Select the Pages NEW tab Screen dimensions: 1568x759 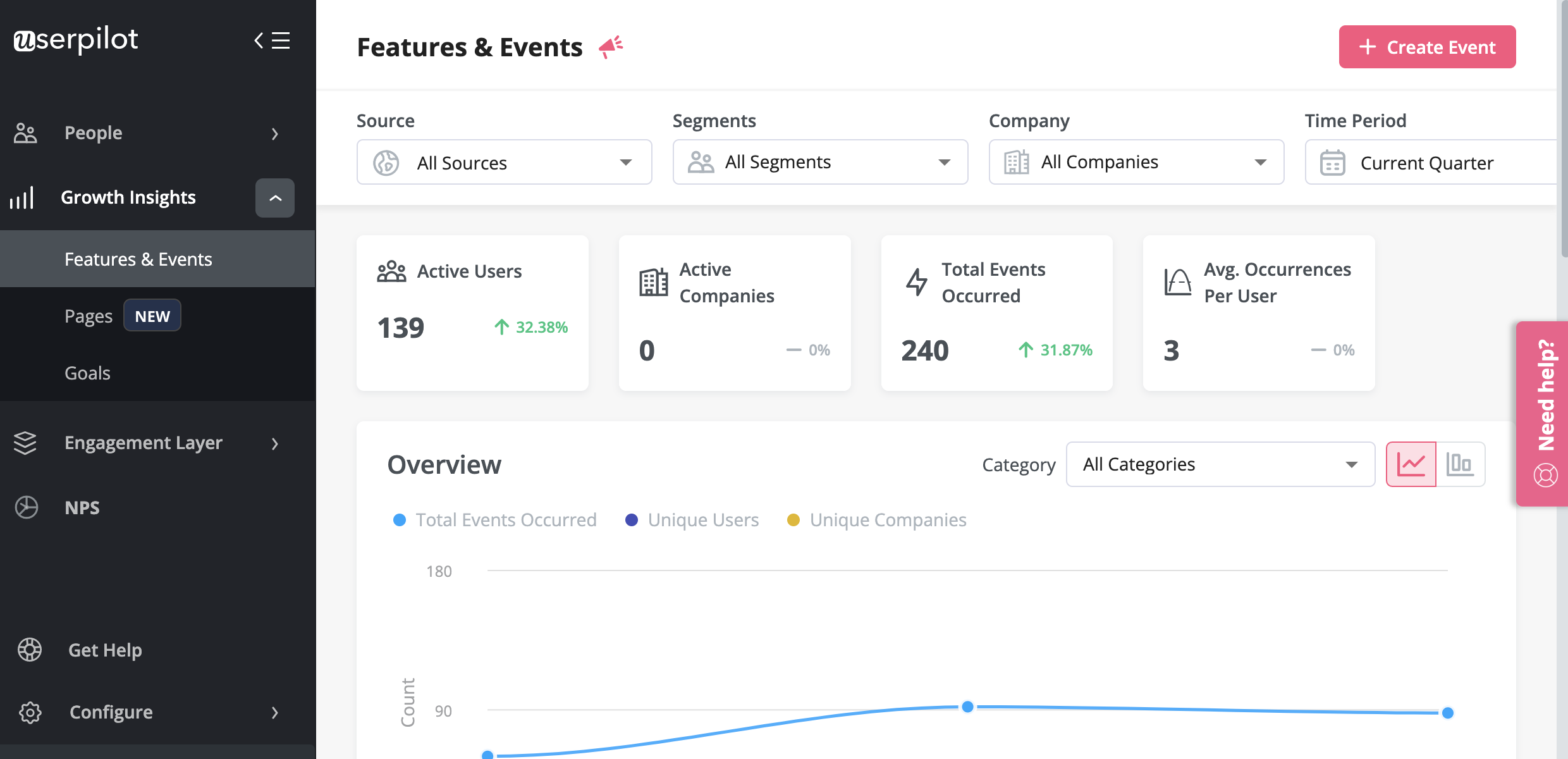121,316
